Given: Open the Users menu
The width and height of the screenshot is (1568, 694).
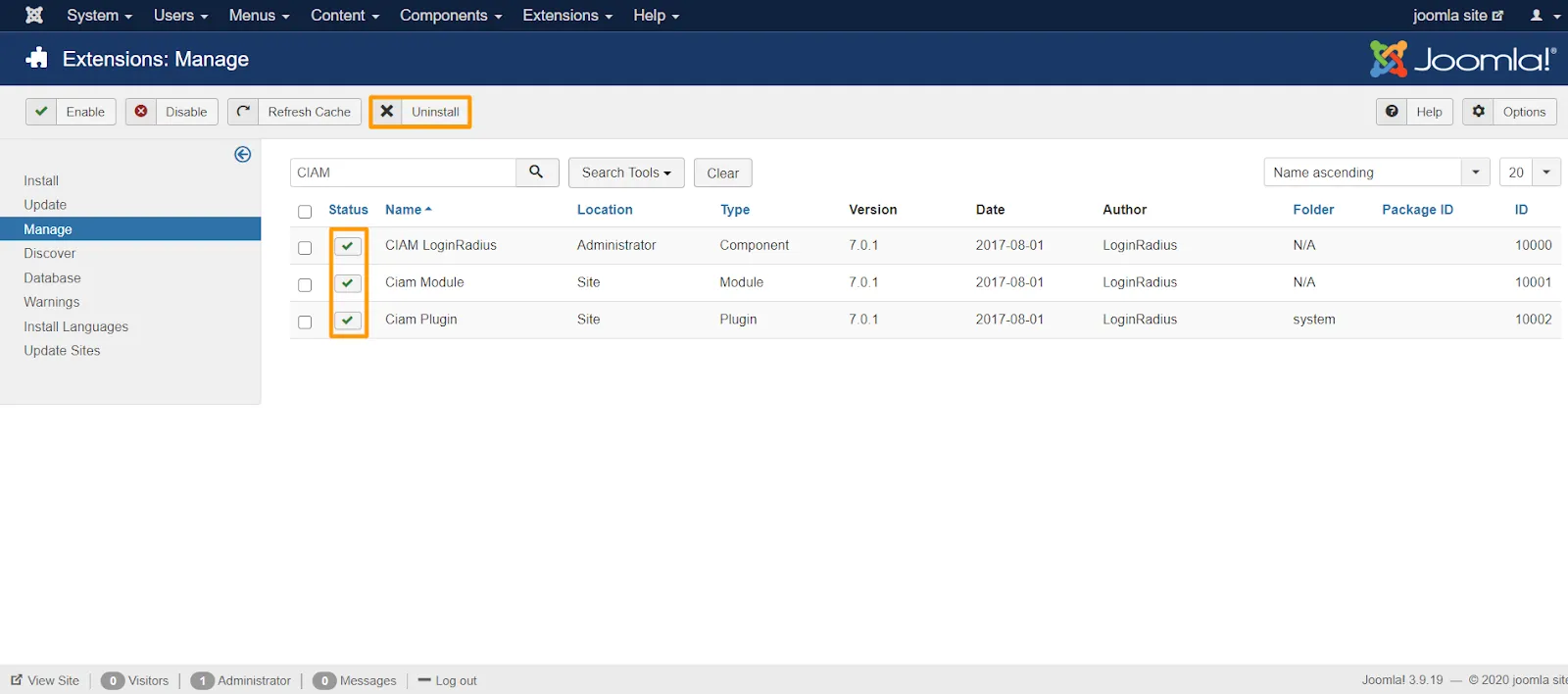Looking at the screenshot, I should tap(180, 16).
